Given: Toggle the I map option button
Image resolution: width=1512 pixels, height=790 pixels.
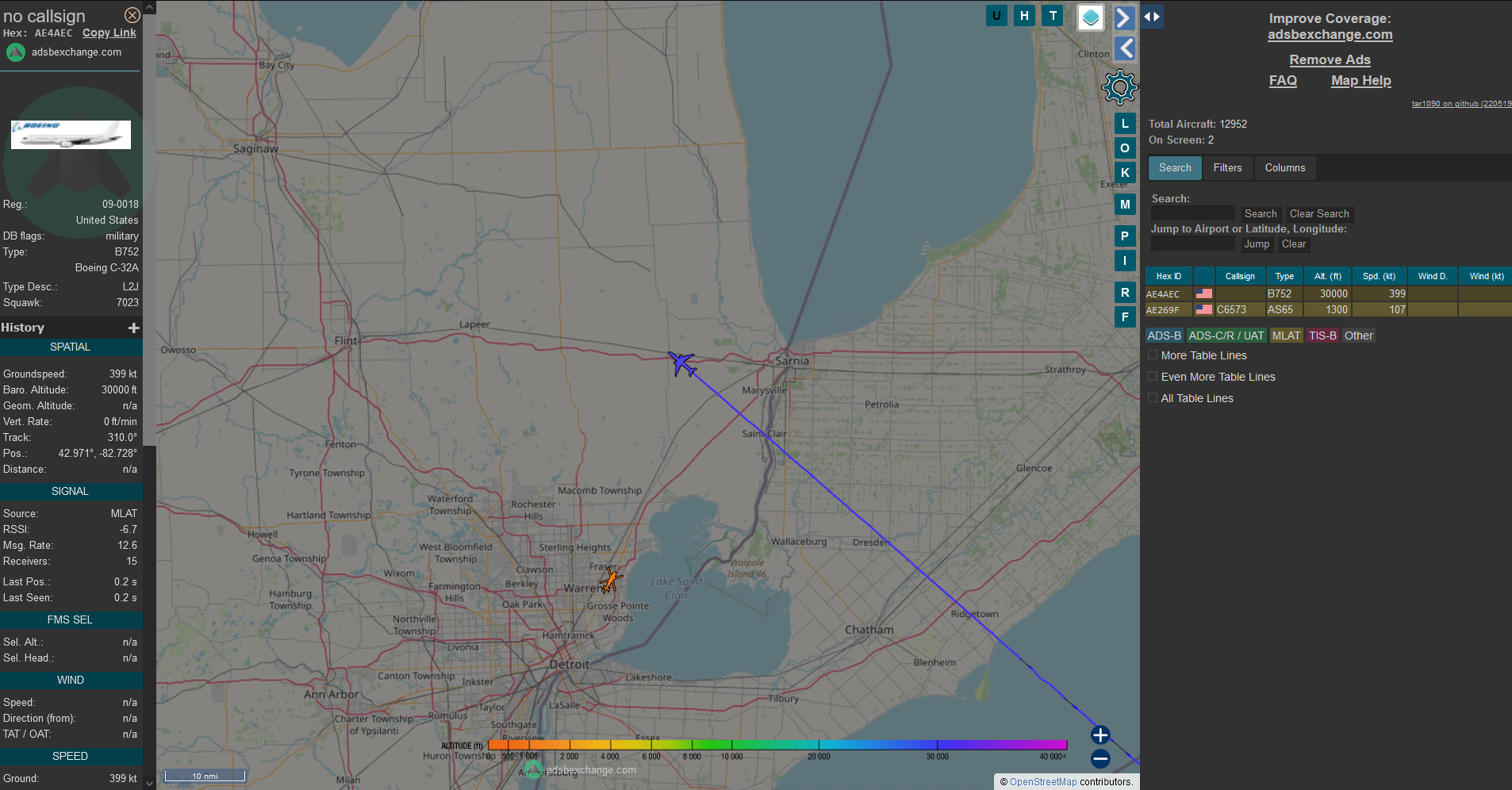Looking at the screenshot, I should [x=1125, y=261].
